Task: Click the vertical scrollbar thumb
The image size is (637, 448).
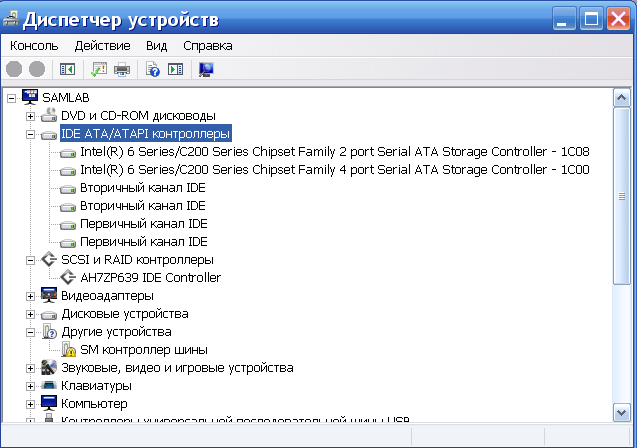Action: [622, 196]
